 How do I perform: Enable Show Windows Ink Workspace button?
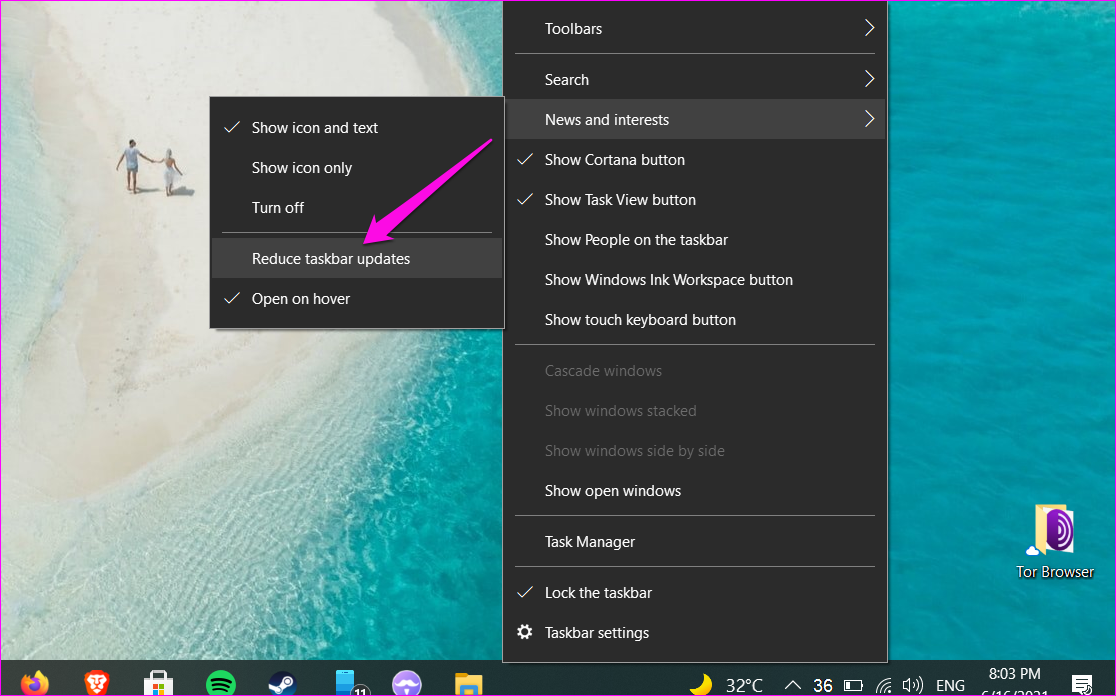point(695,280)
